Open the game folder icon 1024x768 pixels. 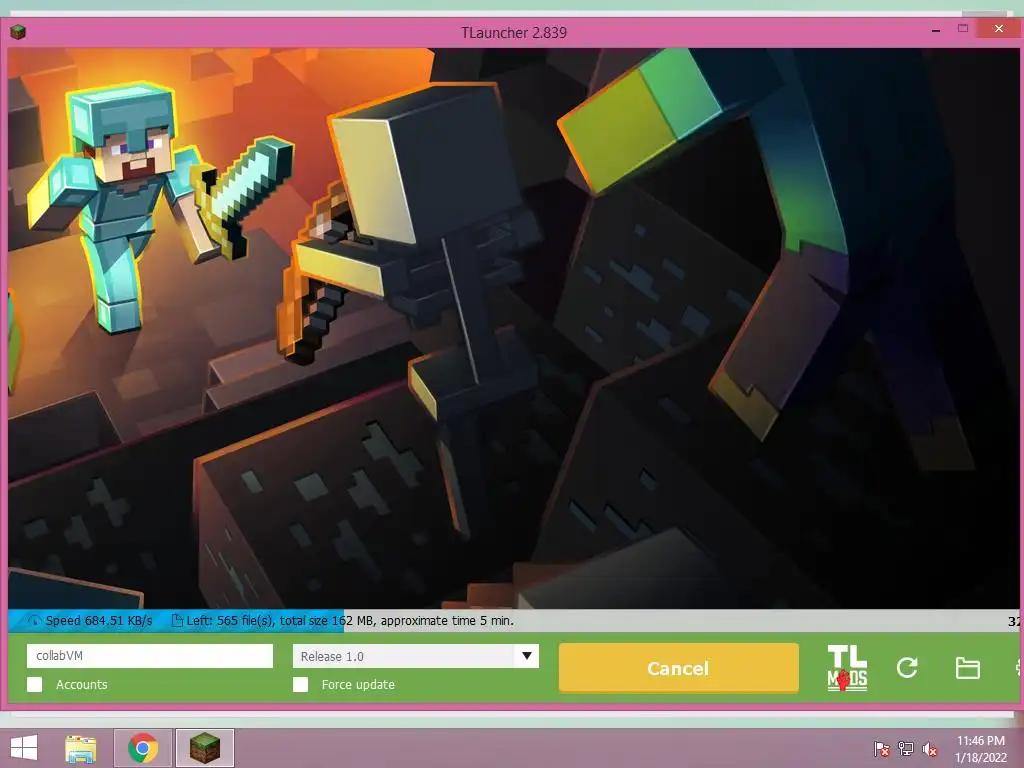pyautogui.click(x=967, y=668)
